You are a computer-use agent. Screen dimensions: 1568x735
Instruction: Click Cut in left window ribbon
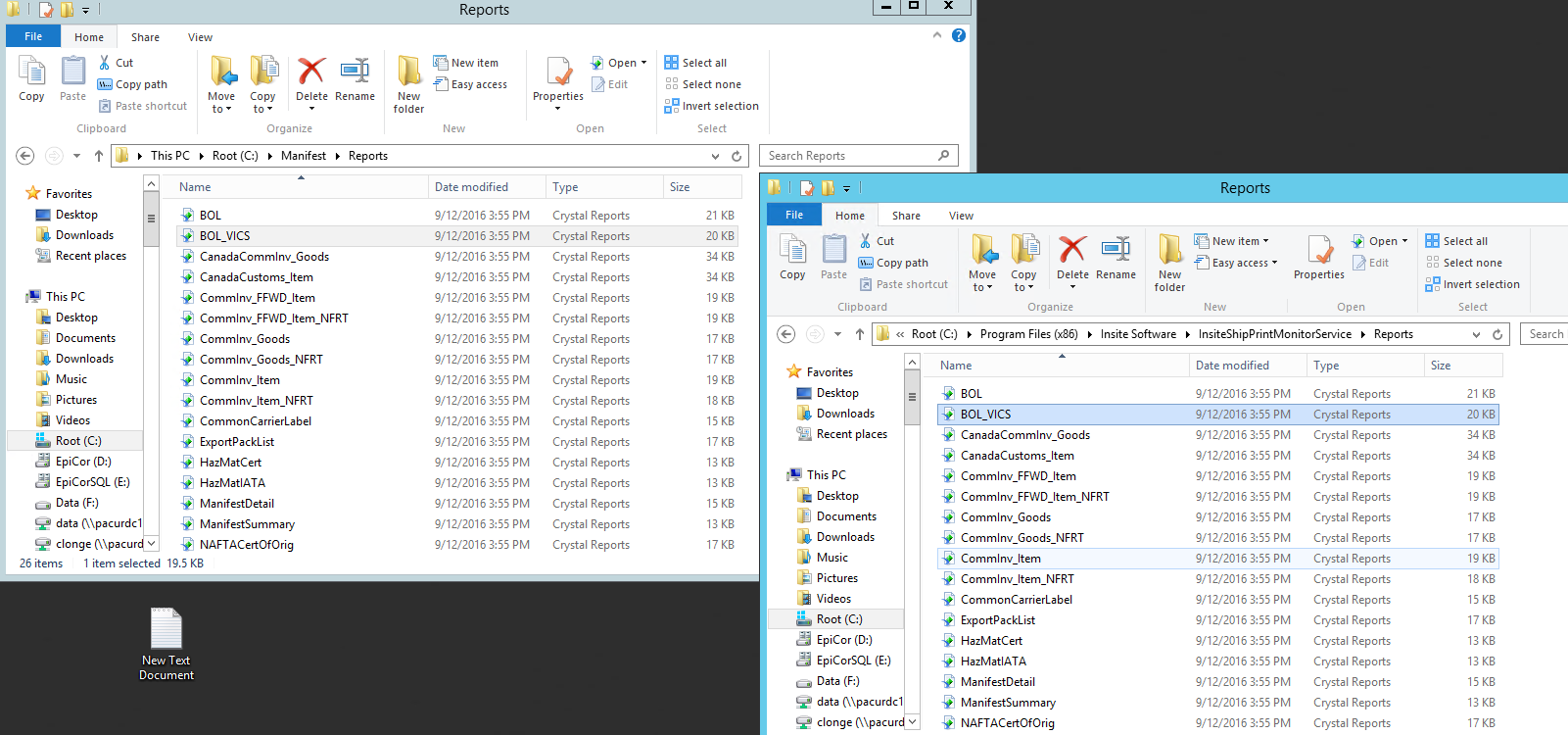116,63
